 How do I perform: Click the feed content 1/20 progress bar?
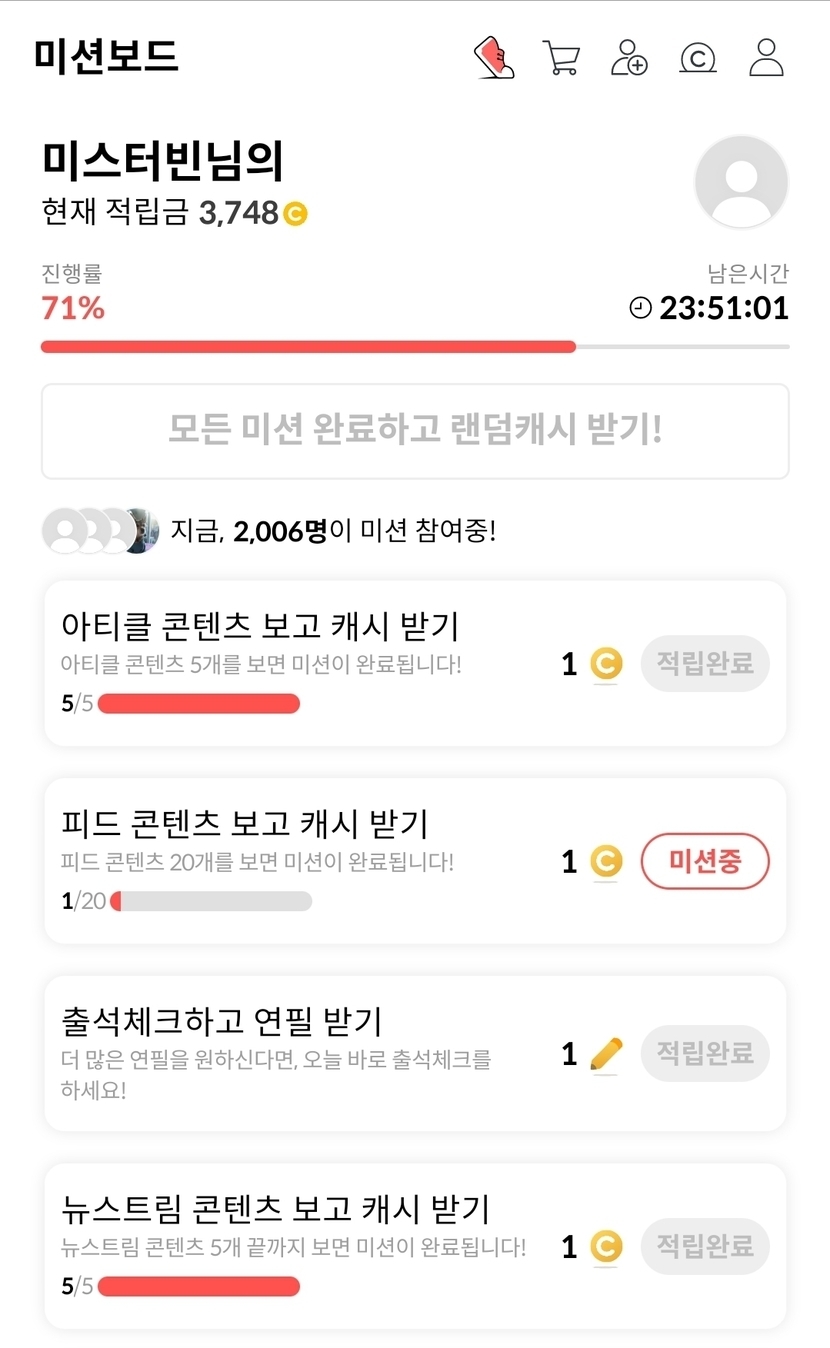pos(211,901)
